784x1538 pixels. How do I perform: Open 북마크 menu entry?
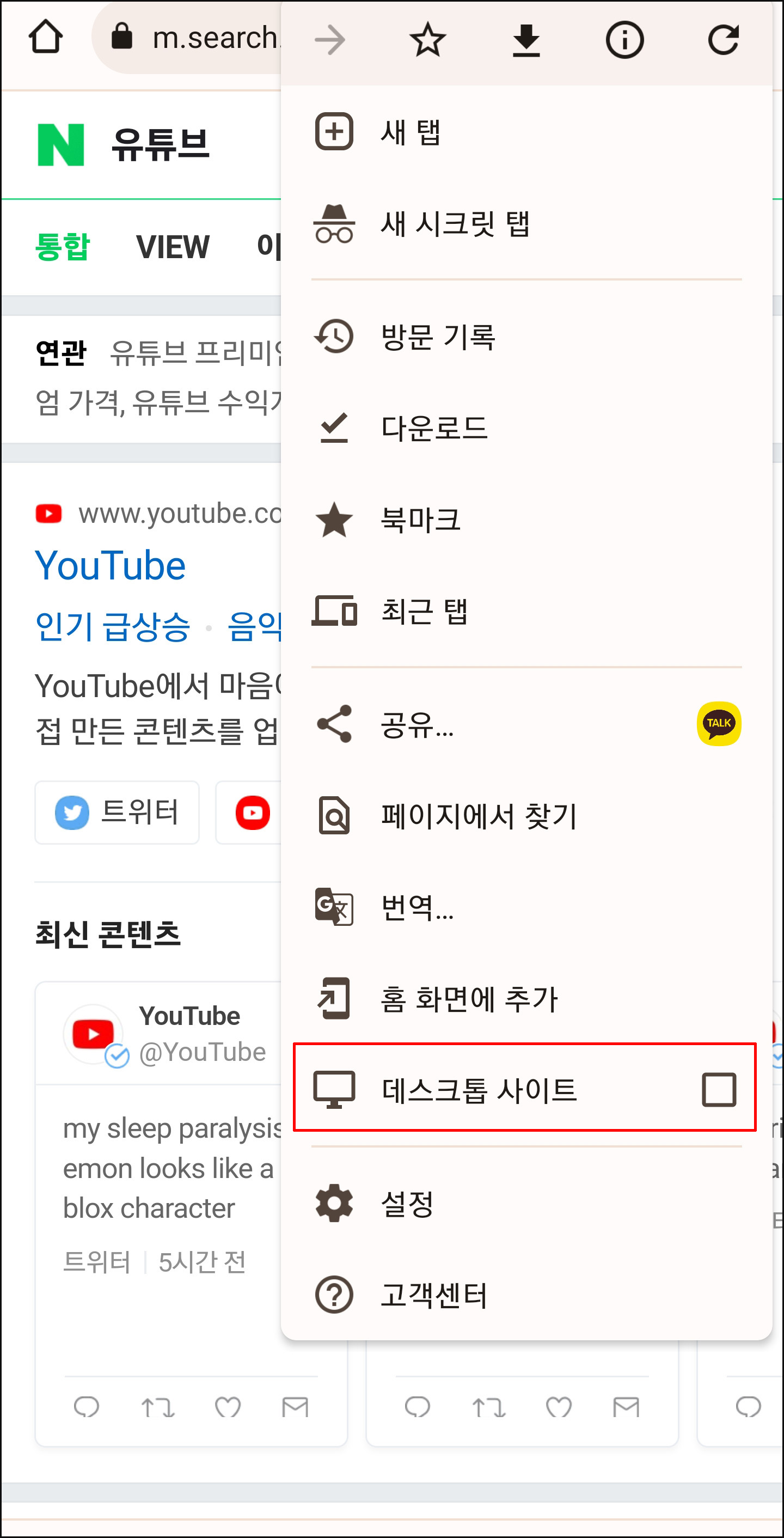[x=526, y=520]
